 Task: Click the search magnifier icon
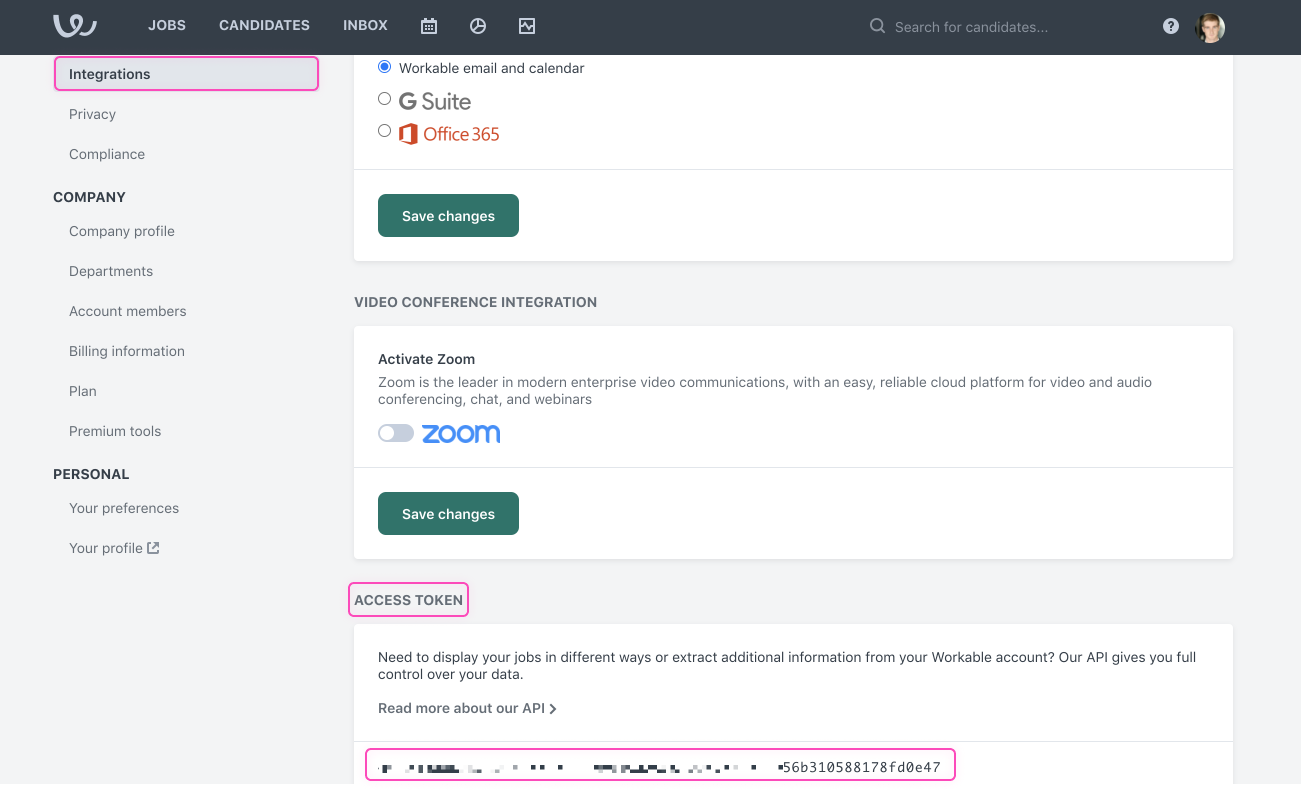[876, 26]
